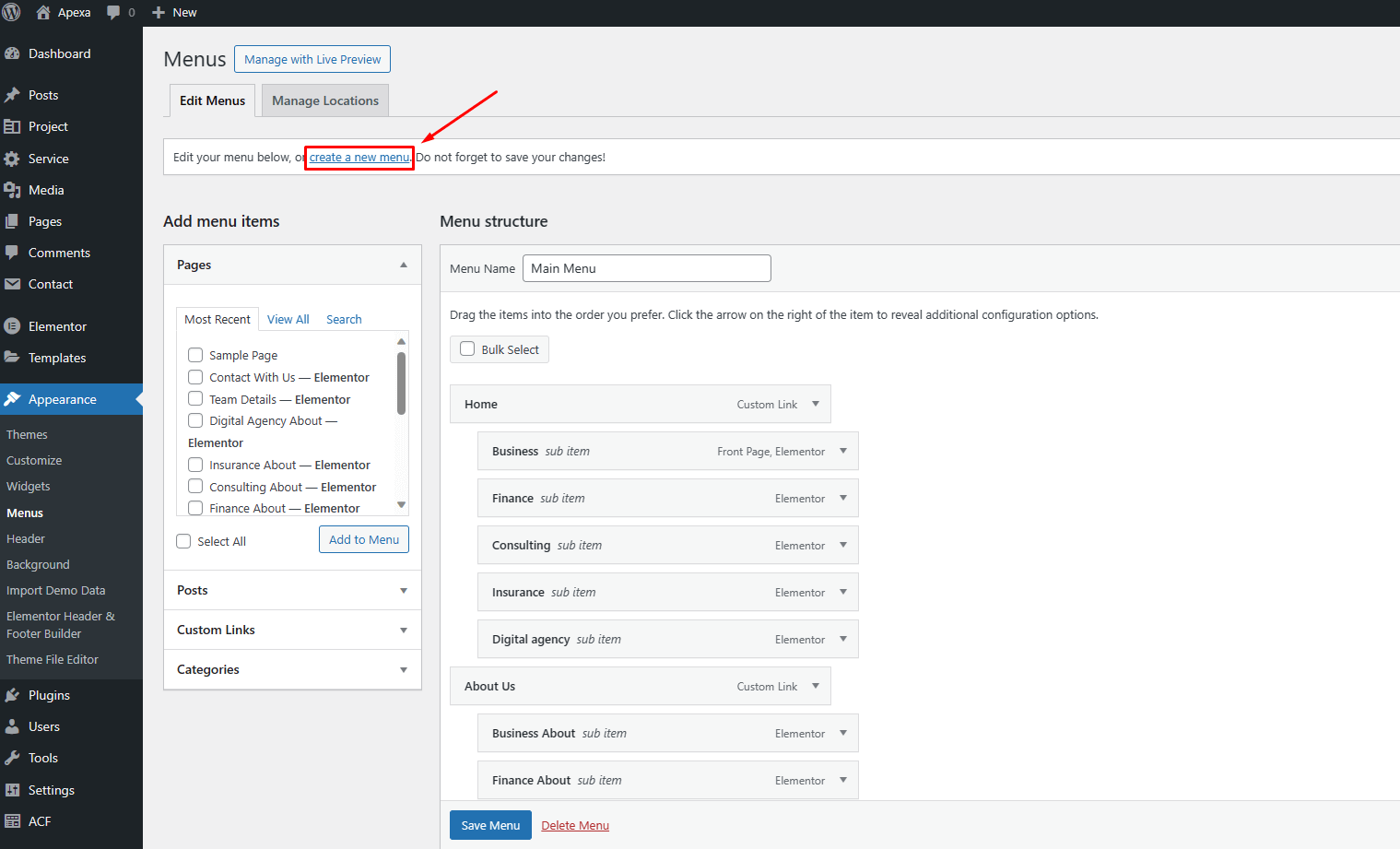This screenshot has height=849, width=1400.
Task: Click the create a new menu link
Action: pos(359,158)
